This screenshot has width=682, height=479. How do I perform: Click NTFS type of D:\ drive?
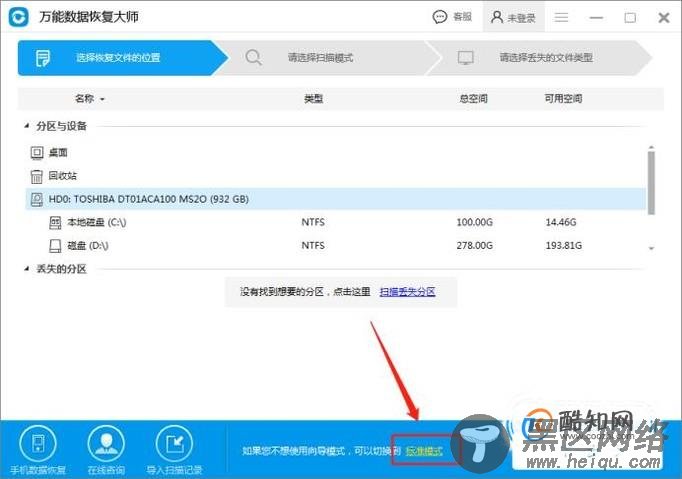pyautogui.click(x=313, y=246)
